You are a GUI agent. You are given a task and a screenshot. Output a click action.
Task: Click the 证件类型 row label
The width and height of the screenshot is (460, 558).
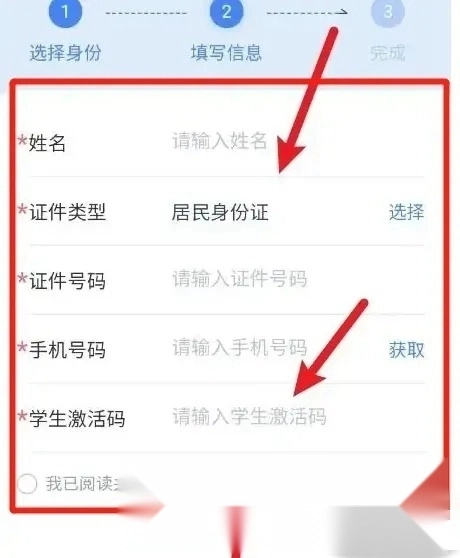tap(67, 212)
